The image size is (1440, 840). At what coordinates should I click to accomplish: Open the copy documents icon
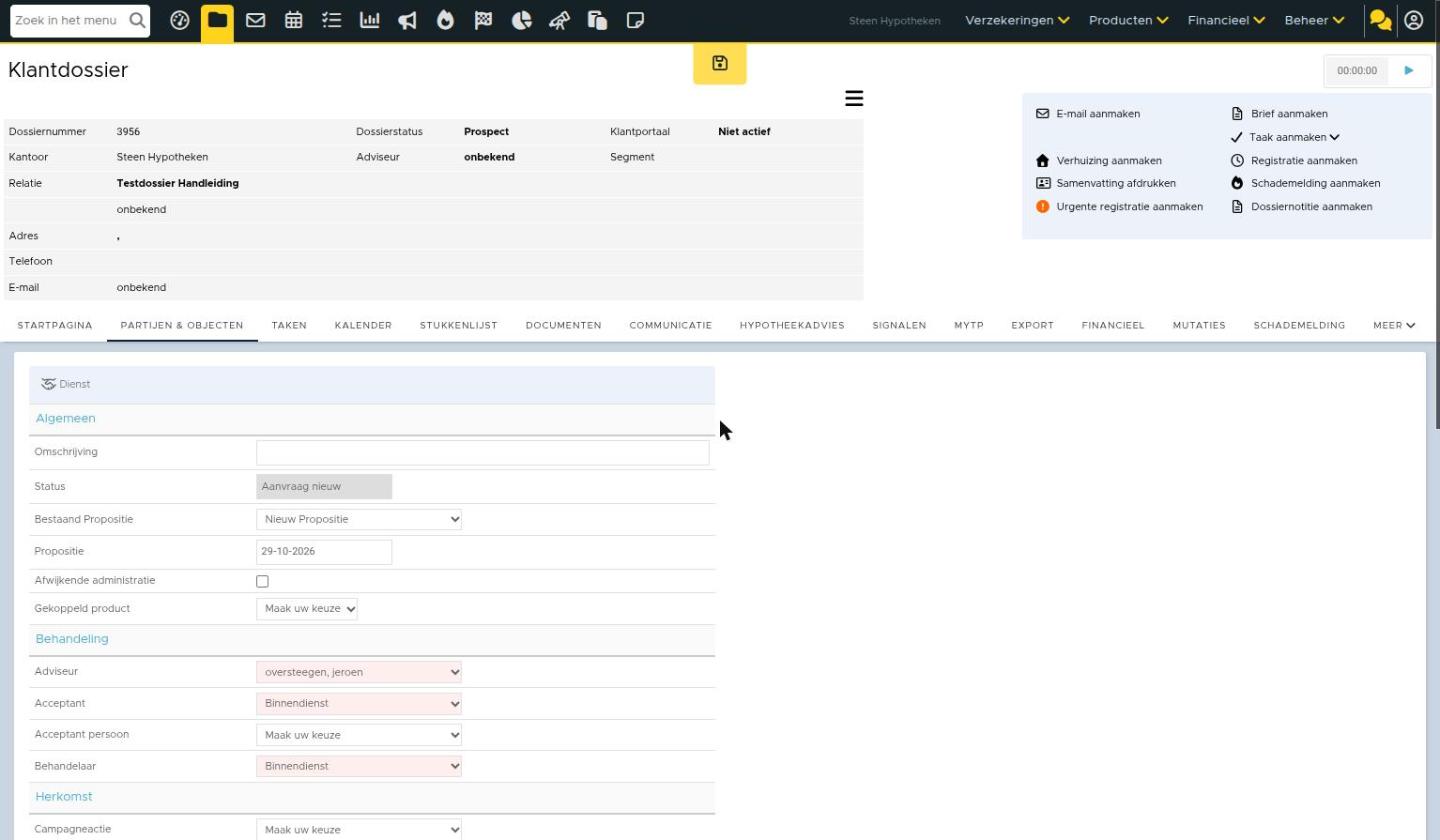(x=597, y=20)
